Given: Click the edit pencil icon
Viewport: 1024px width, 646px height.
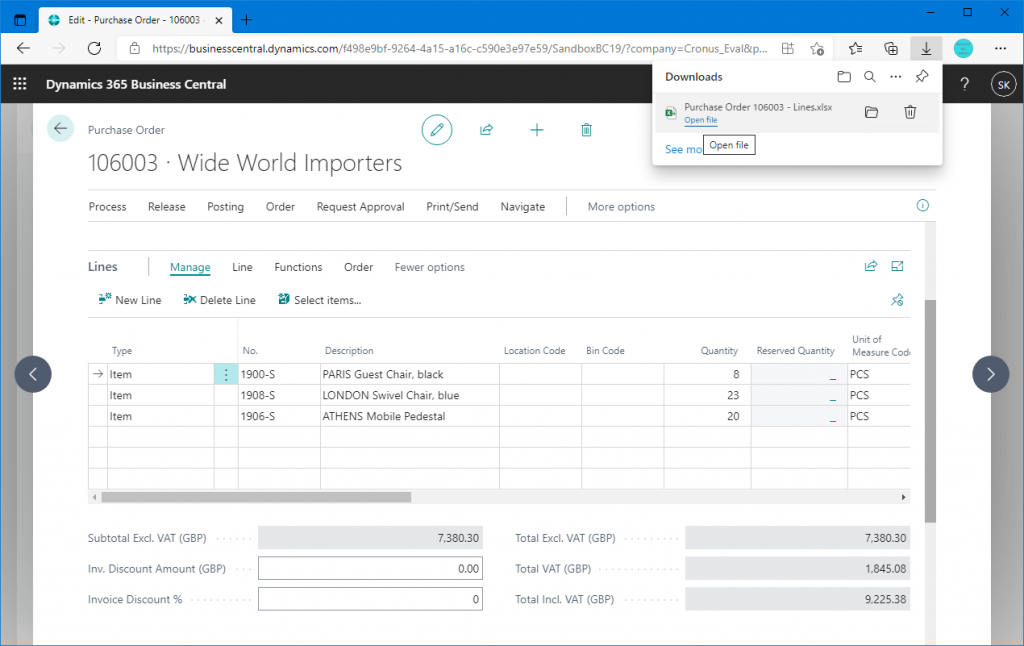Looking at the screenshot, I should click(x=437, y=129).
